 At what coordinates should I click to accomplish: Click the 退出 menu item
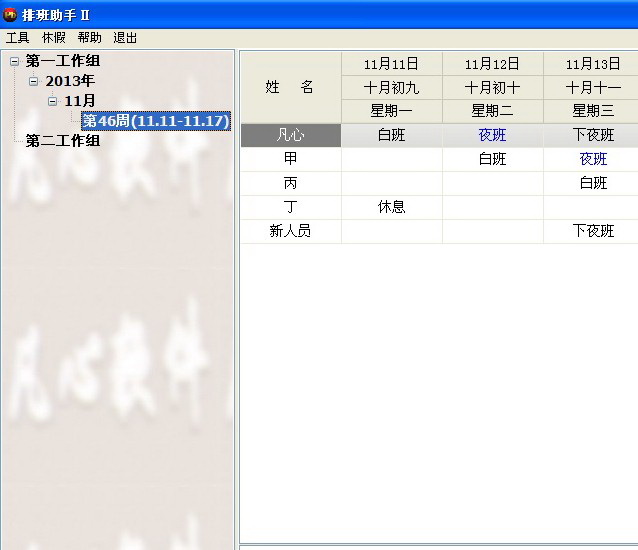(125, 38)
